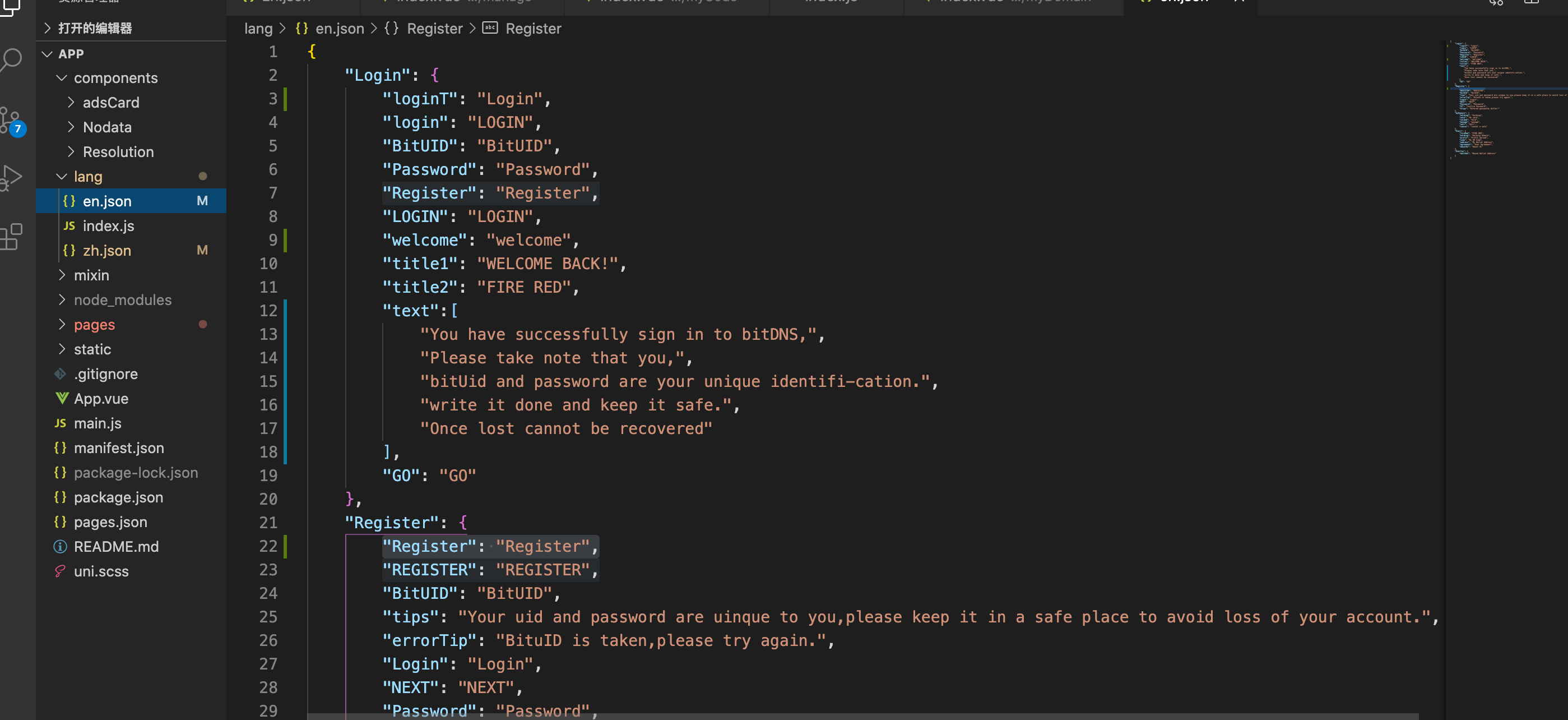This screenshot has height=720, width=1568.
Task: Open index.js in lang folder
Action: coord(108,226)
